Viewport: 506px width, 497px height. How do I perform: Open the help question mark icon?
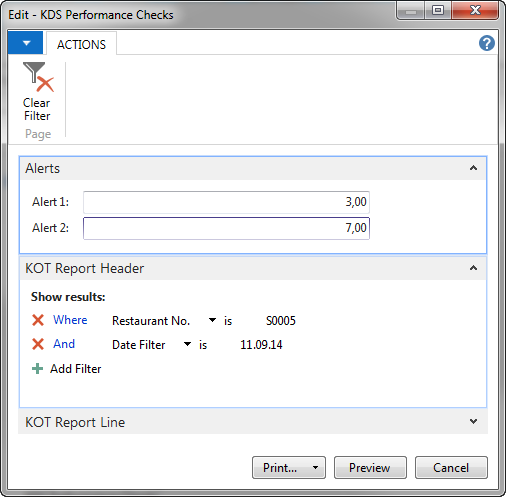coord(487,43)
